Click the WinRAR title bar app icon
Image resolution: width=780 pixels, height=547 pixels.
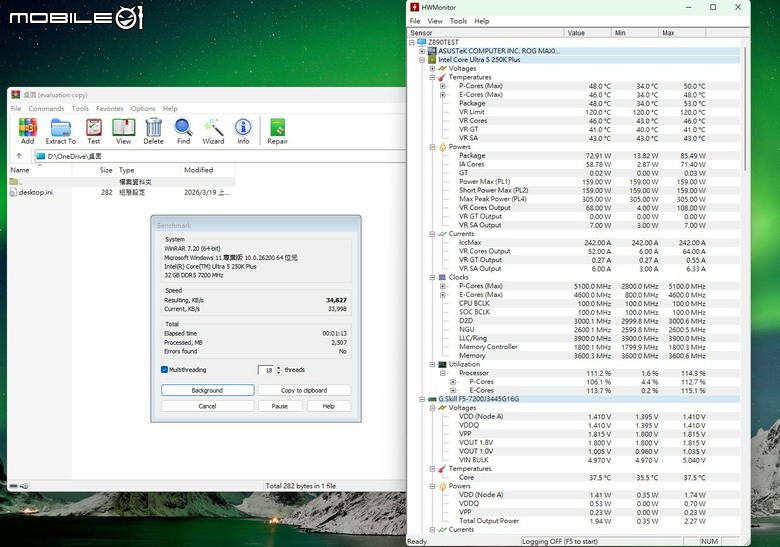[x=16, y=94]
